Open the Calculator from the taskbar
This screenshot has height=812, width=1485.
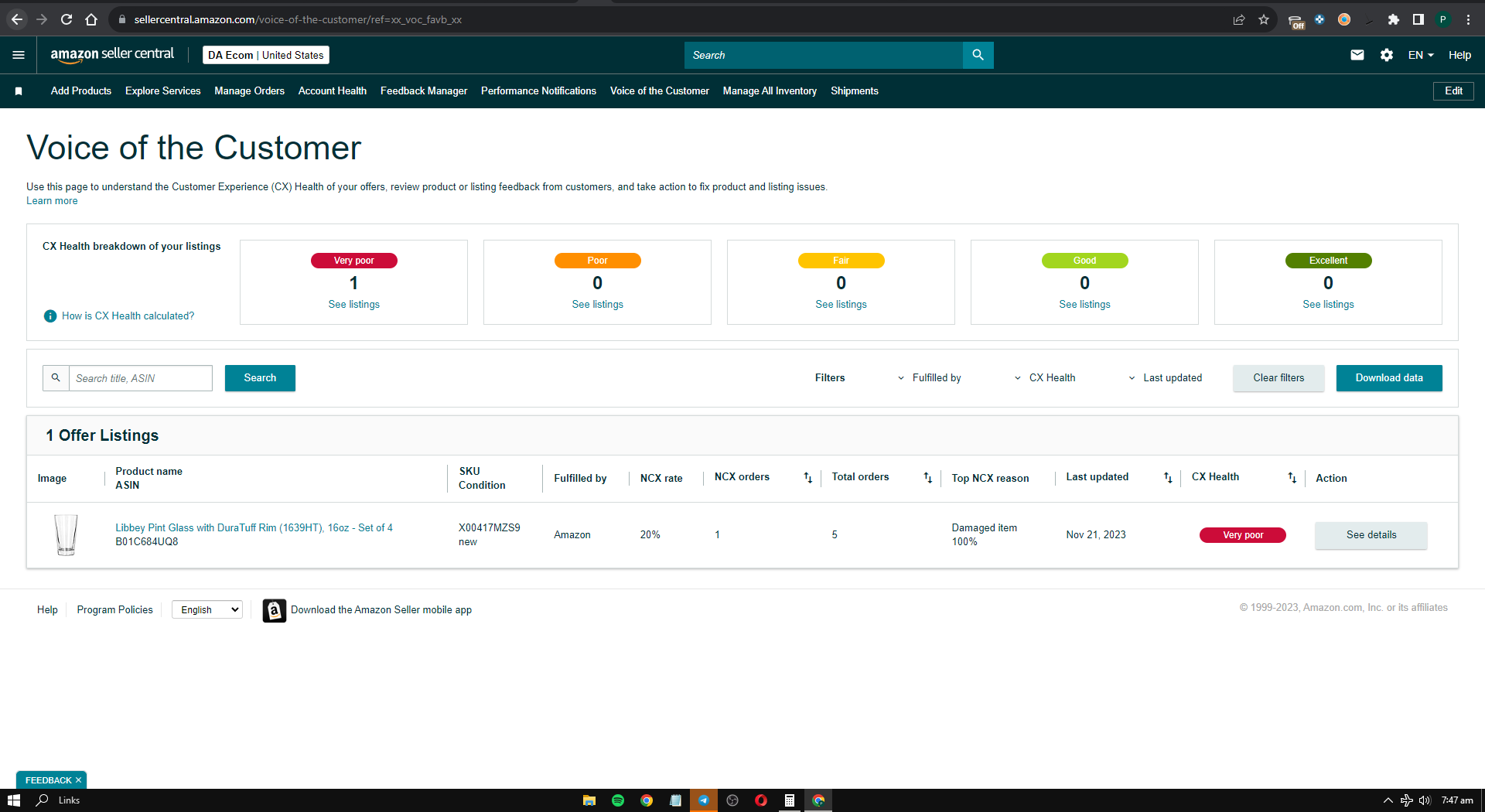click(790, 800)
